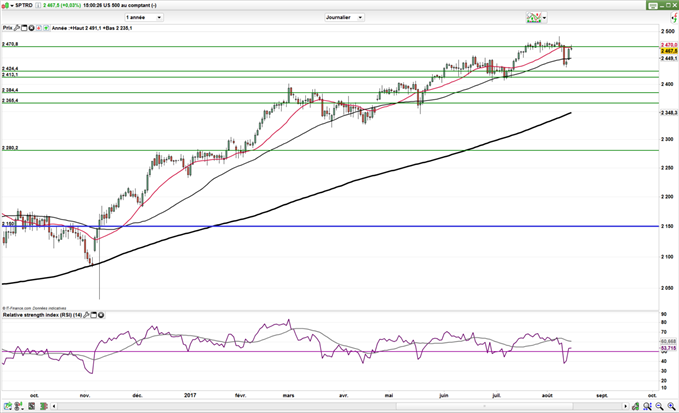The width and height of the screenshot is (679, 413).
Task: Open the candlestick chart-type icon beside SPTRD
Action: 5,5
